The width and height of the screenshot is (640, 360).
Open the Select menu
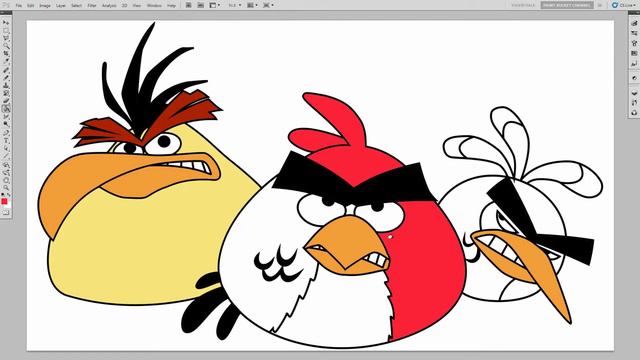76,6
